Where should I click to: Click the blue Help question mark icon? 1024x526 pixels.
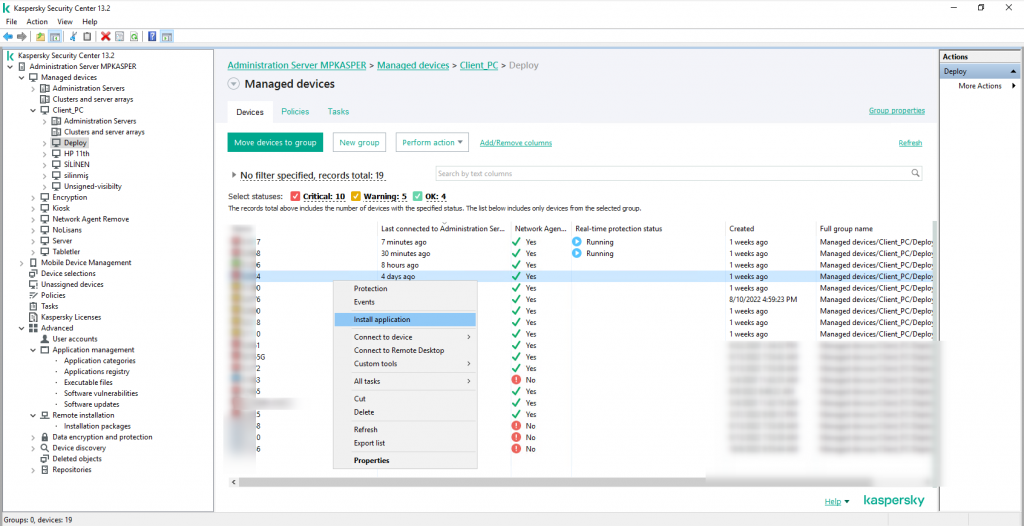click(x=152, y=36)
